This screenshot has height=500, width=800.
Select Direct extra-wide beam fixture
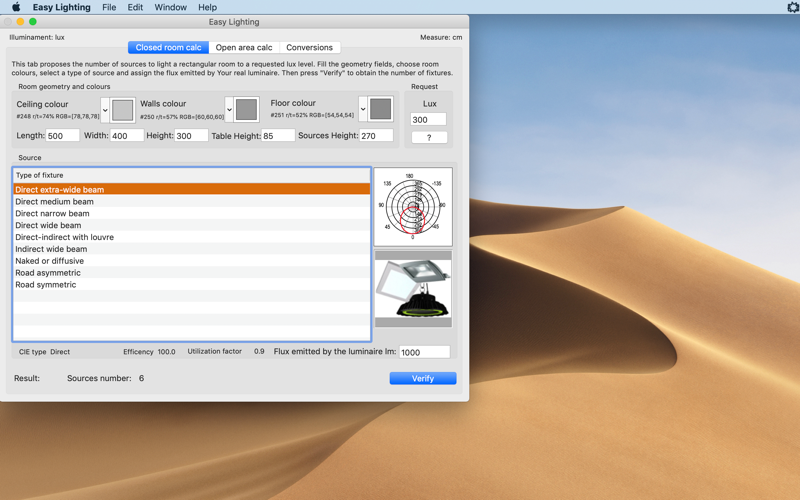[x=191, y=189]
